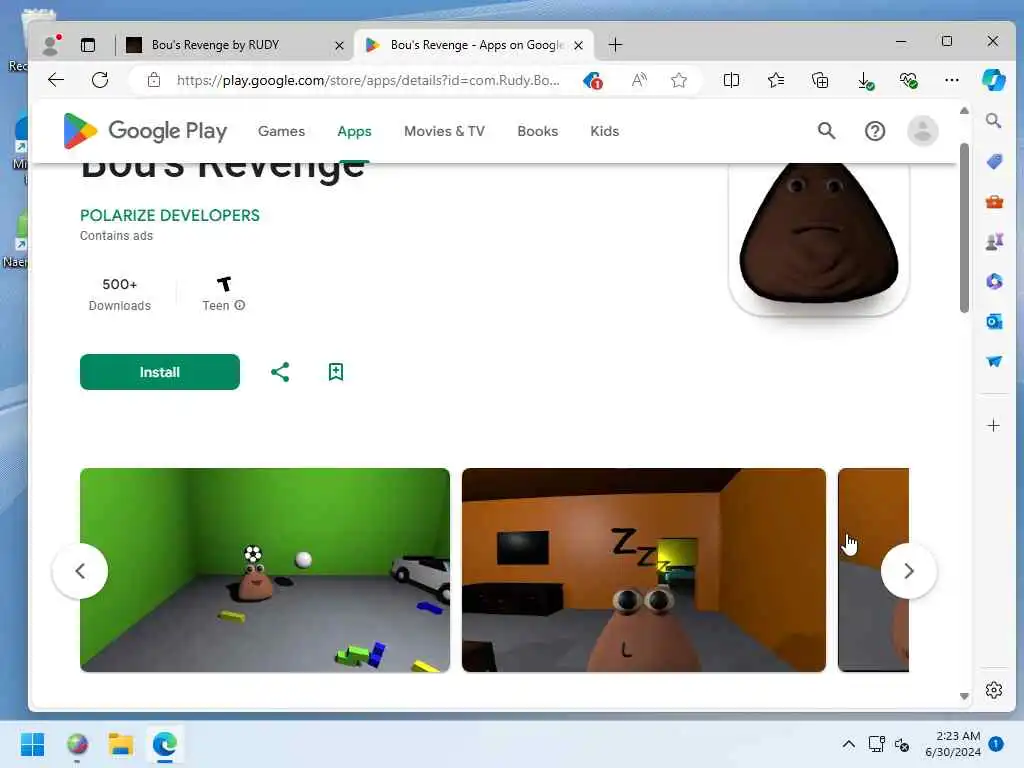The image size is (1024, 768).
Task: Show hidden system tray icons
Action: pos(848,744)
